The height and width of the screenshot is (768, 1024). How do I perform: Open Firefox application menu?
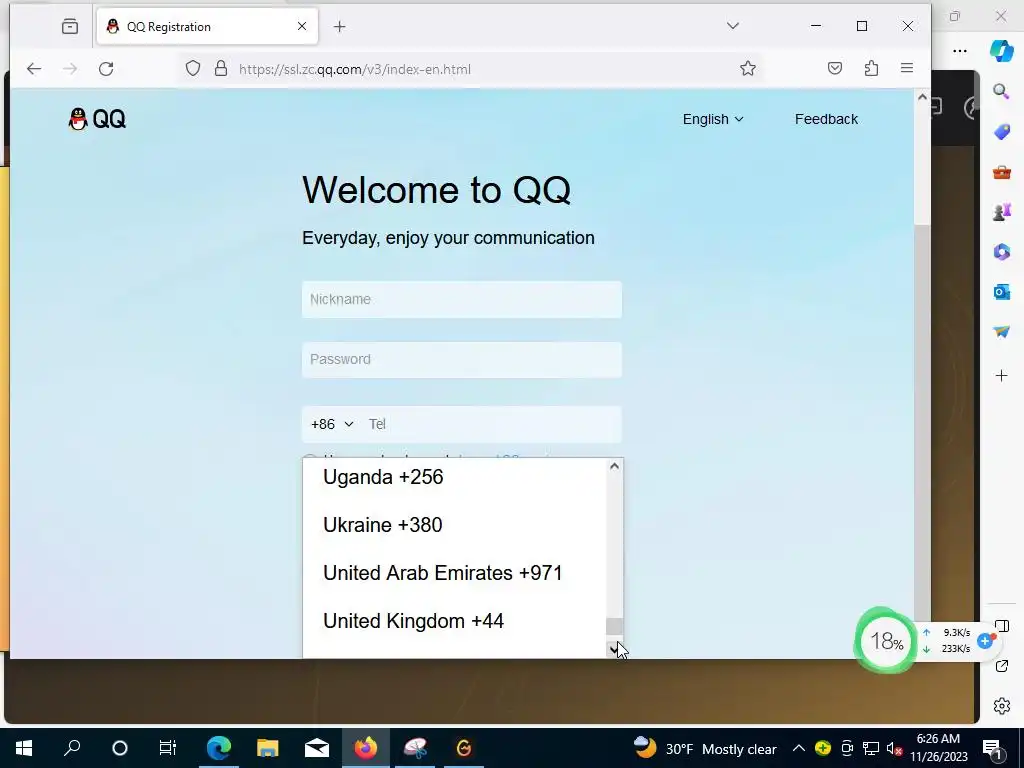906,69
